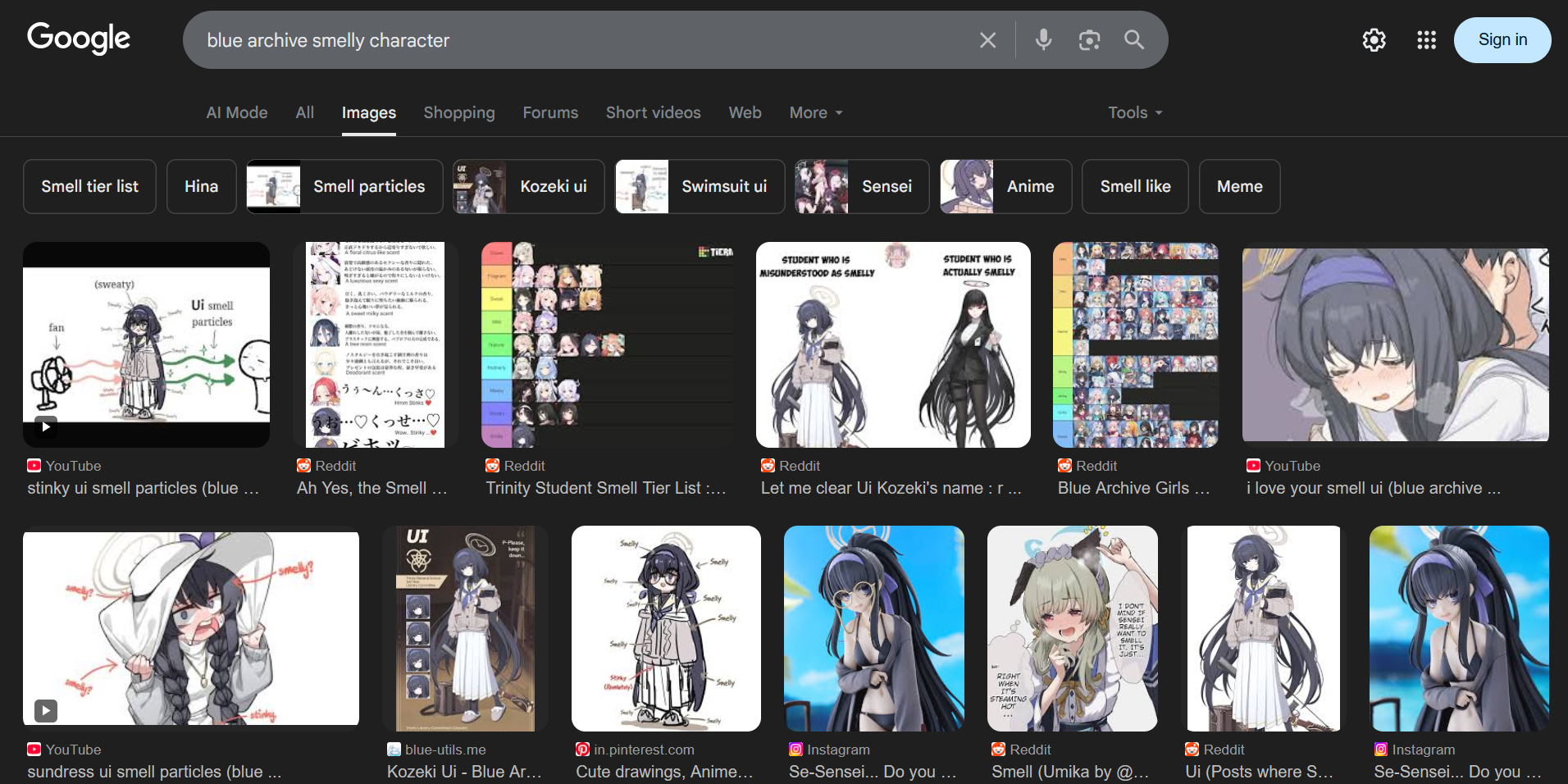Viewport: 1568px width, 784px height.
Task: Open the Blue Archive Girls tier list image
Action: point(1136,344)
